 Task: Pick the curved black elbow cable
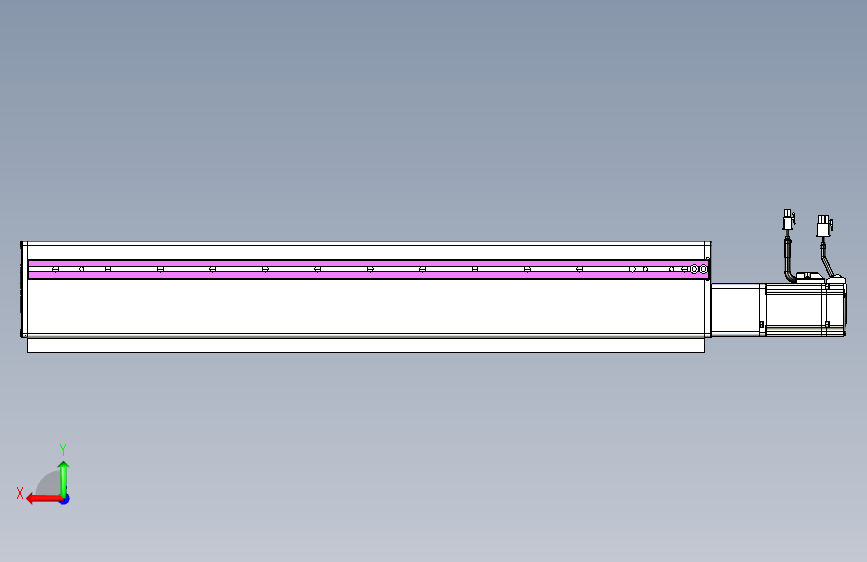click(x=788, y=260)
